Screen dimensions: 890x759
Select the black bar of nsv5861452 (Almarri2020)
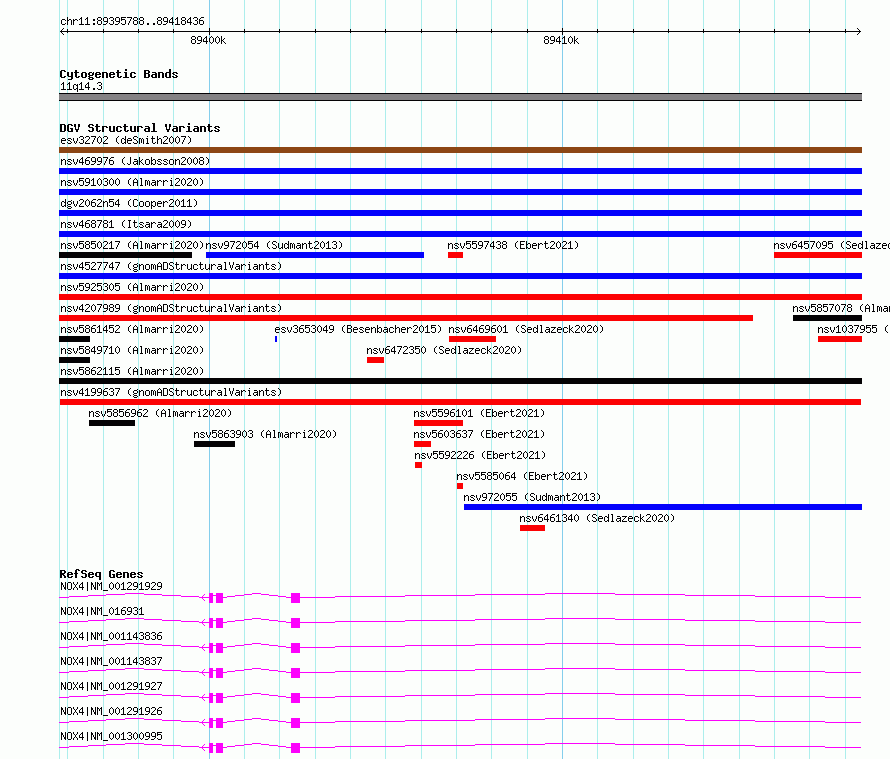tap(74, 339)
